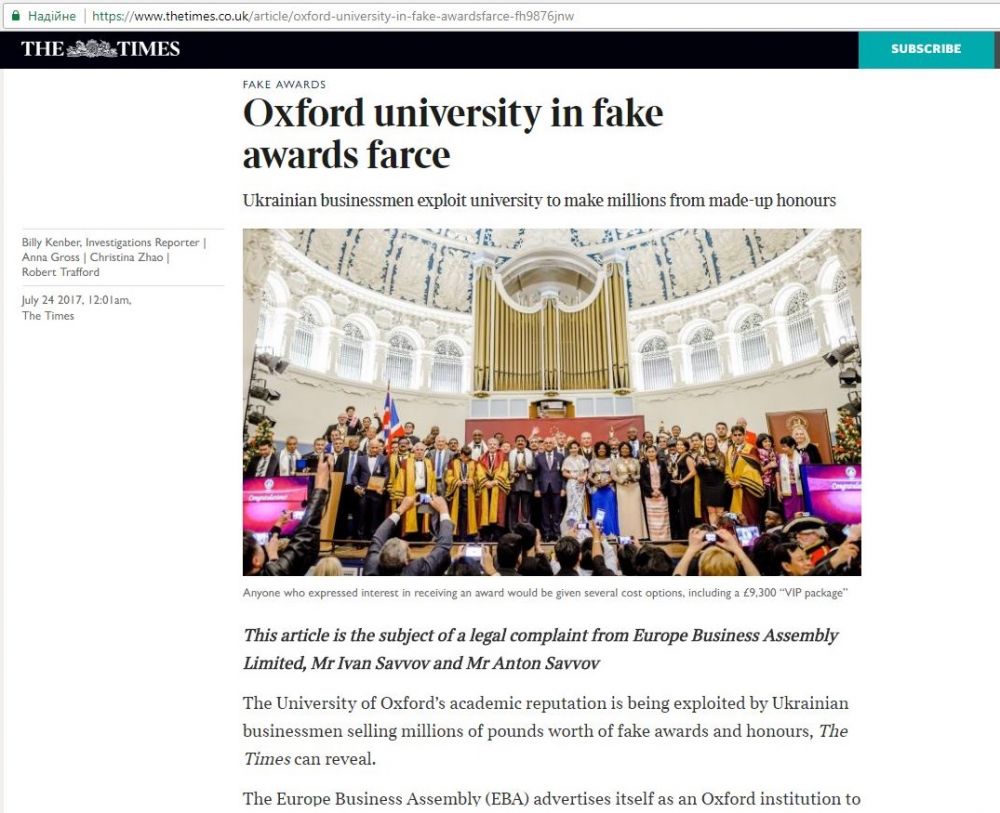This screenshot has height=813, width=1000.
Task: Click the subheading about Ukrainian businessmen
Action: click(539, 200)
